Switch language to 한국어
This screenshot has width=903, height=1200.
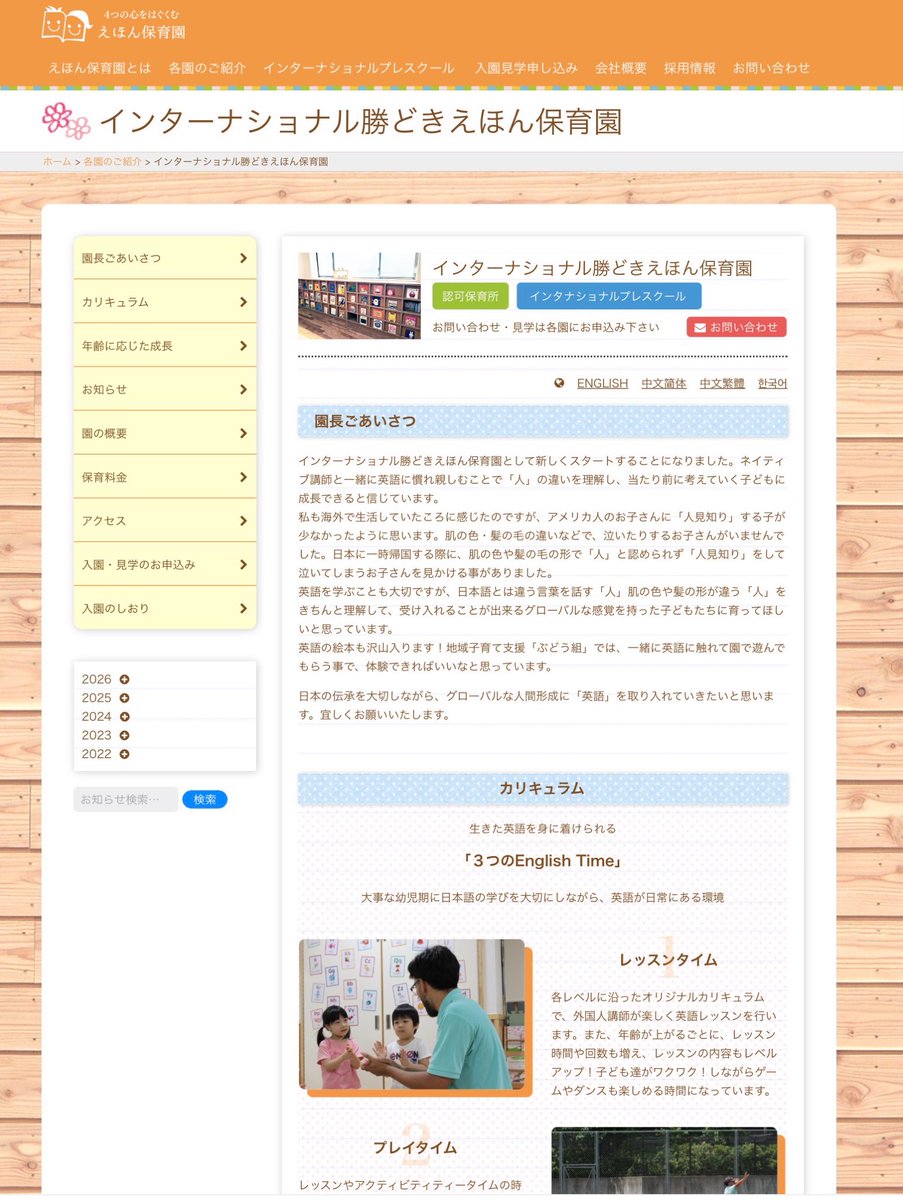tap(772, 383)
